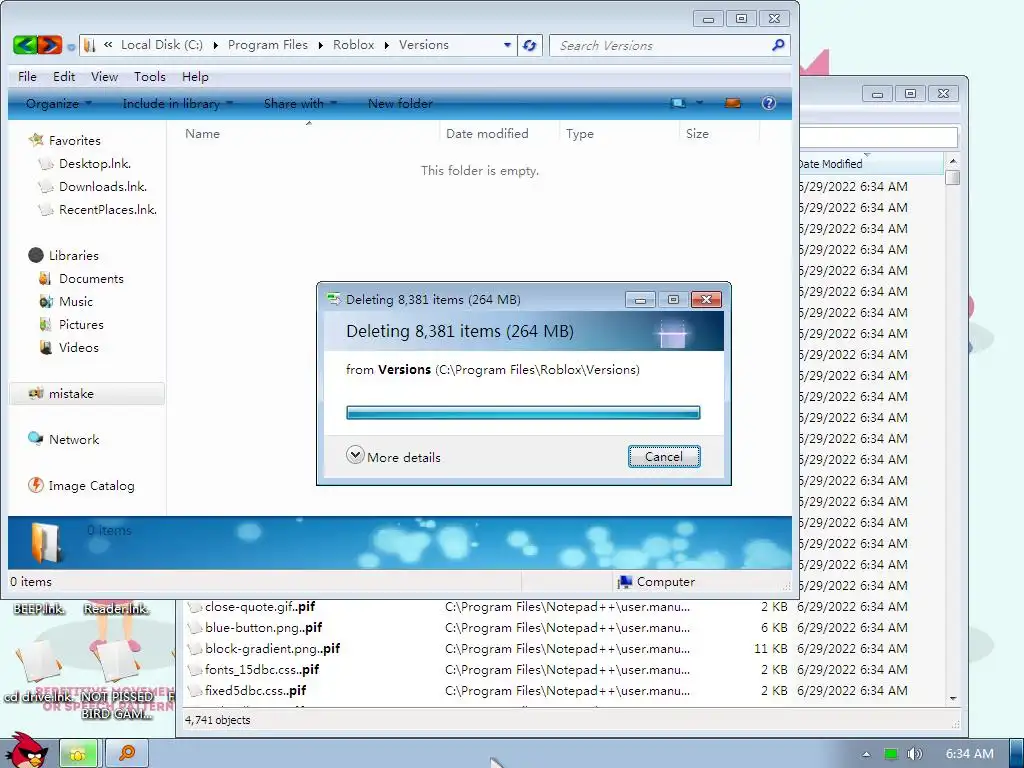
Task: Open the File menu
Action: tap(27, 76)
